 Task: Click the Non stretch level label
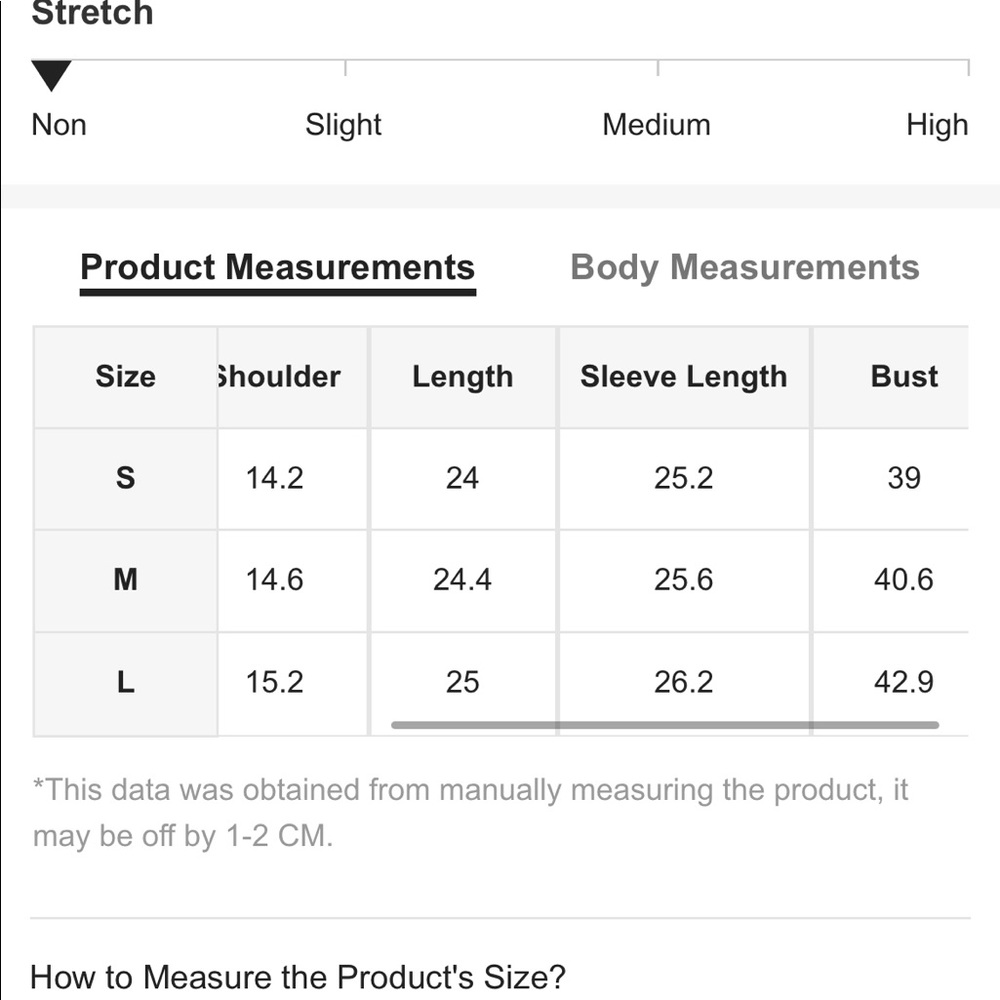[x=59, y=125]
